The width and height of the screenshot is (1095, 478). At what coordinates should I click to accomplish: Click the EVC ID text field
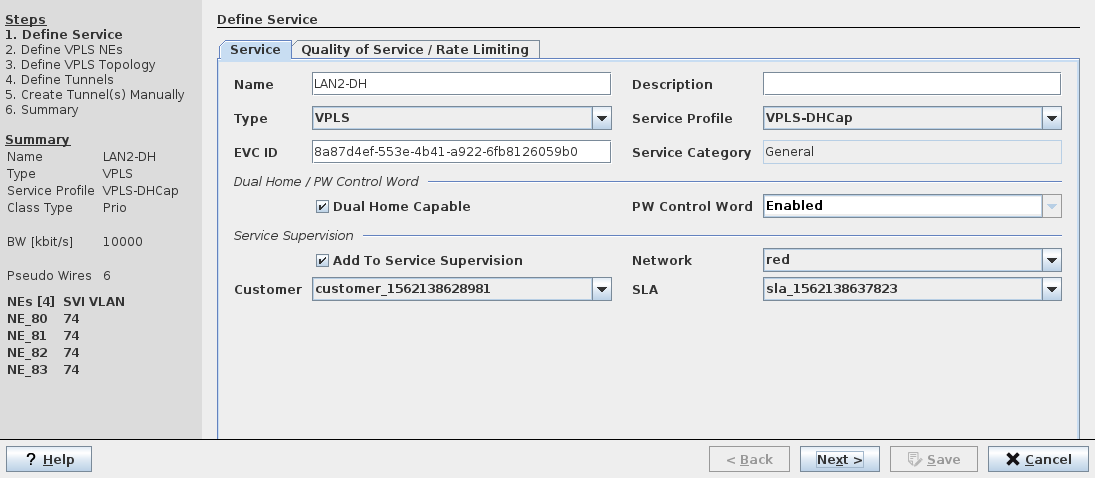460,152
